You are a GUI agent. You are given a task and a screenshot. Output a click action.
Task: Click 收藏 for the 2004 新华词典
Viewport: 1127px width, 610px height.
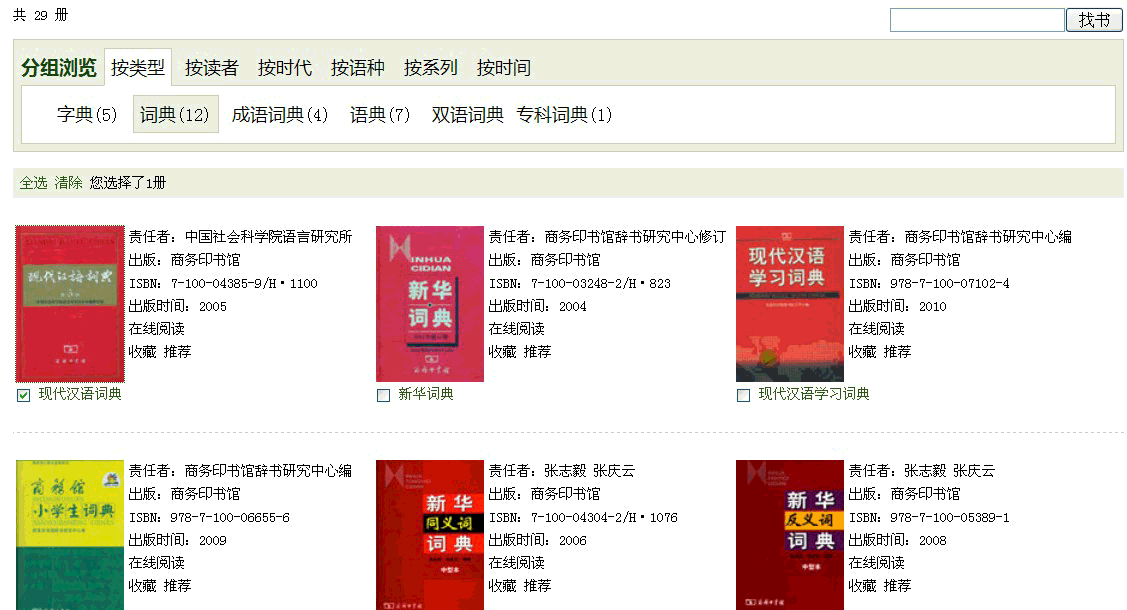click(502, 351)
